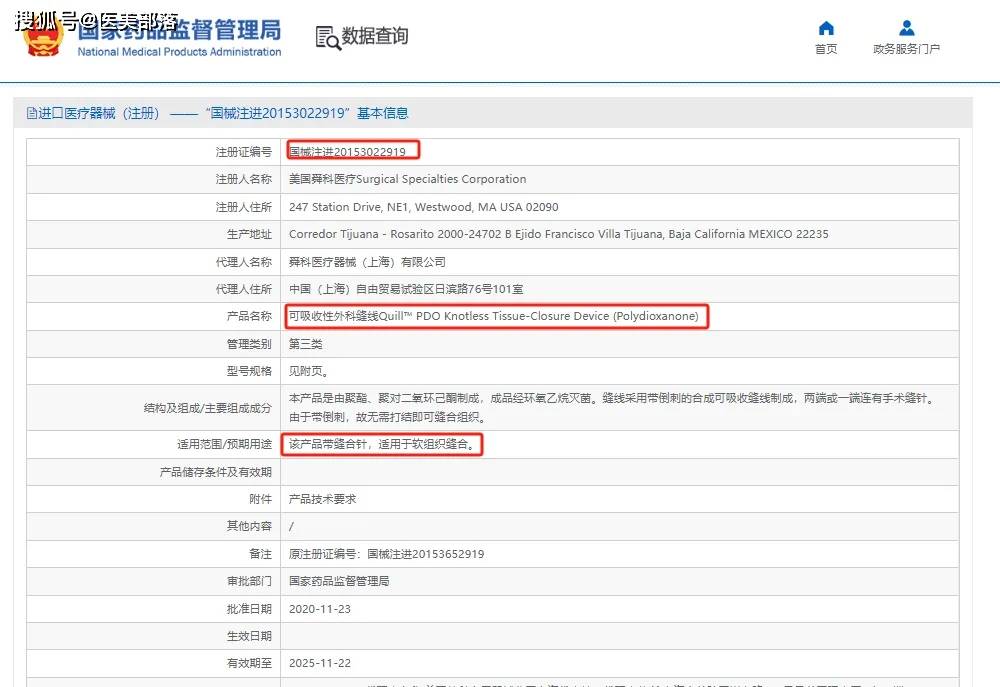Select product name Quill PDO Knotless text
Image resolution: width=1000 pixels, height=687 pixels.
click(x=494, y=316)
